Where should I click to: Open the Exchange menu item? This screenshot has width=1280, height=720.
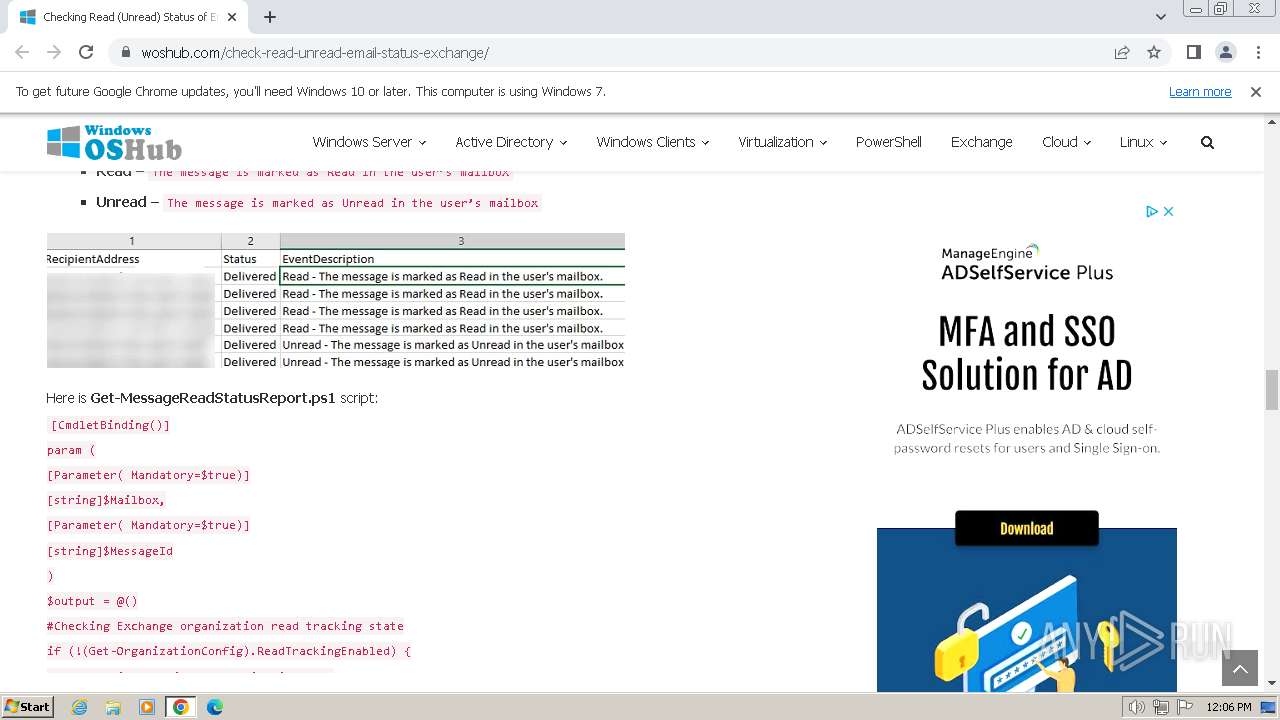click(981, 142)
